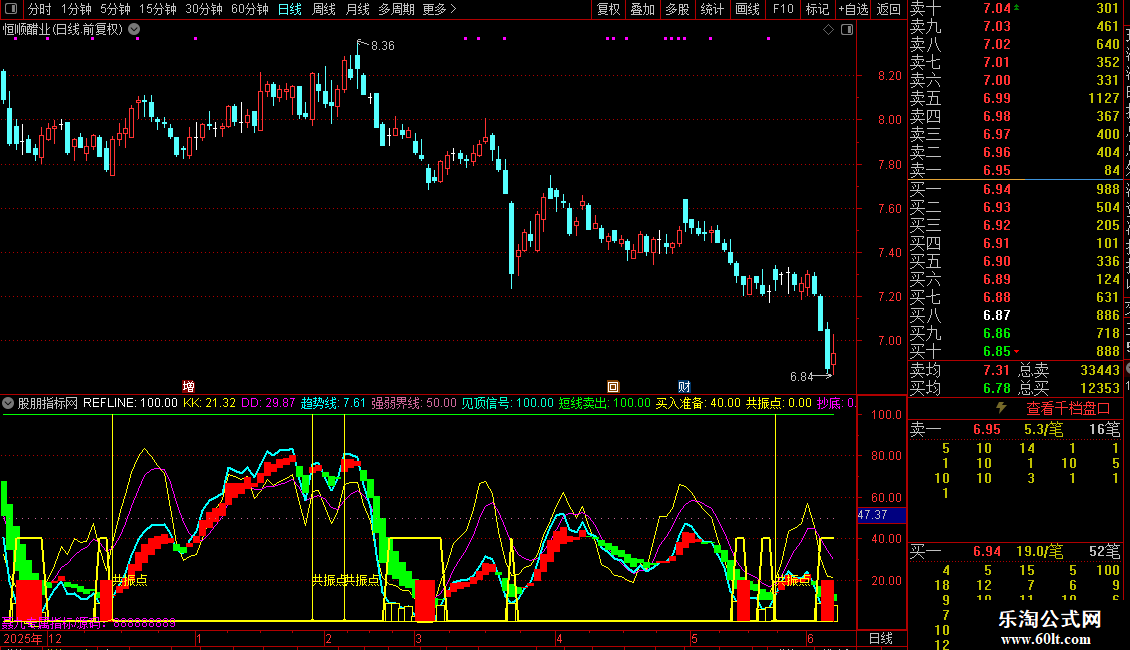
Task: Switch to 30分钟 chart period
Action: [x=203, y=9]
